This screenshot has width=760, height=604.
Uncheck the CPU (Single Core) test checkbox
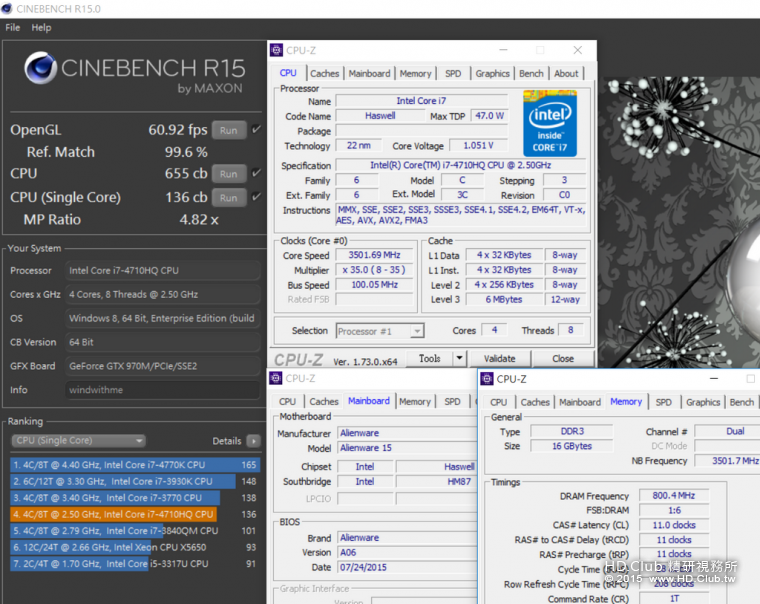tap(257, 197)
